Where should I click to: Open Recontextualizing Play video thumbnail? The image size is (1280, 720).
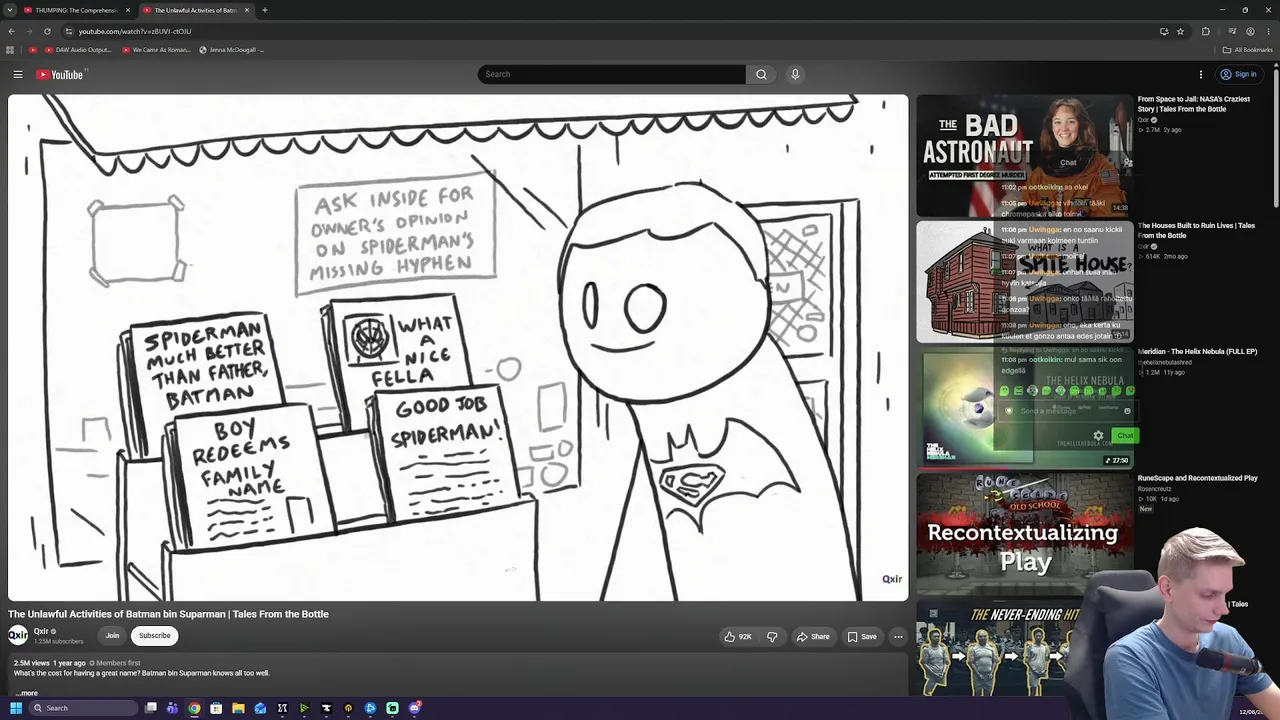1023,535
